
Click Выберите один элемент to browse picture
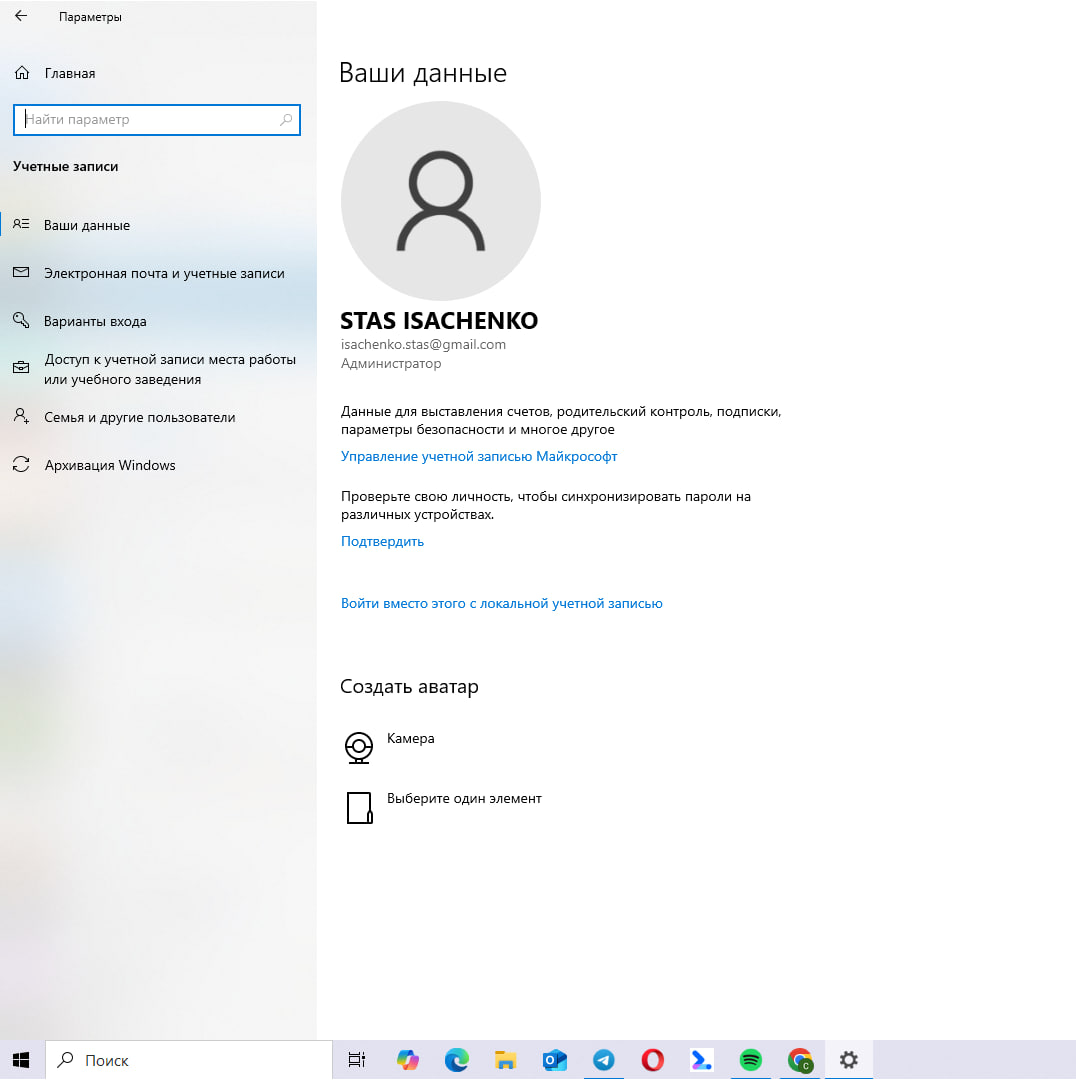click(464, 798)
